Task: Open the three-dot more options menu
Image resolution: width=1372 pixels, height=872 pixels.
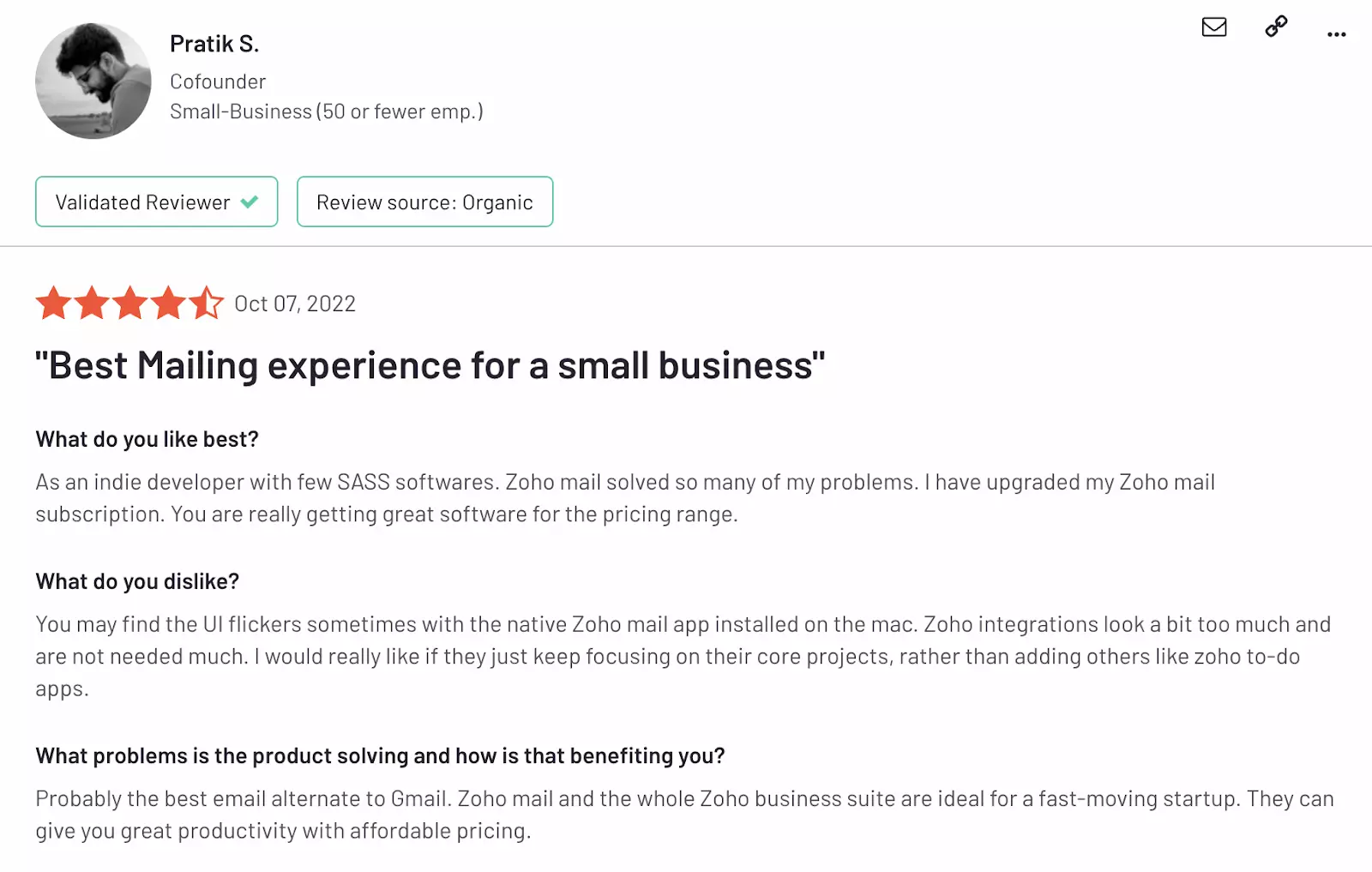Action: (1336, 34)
